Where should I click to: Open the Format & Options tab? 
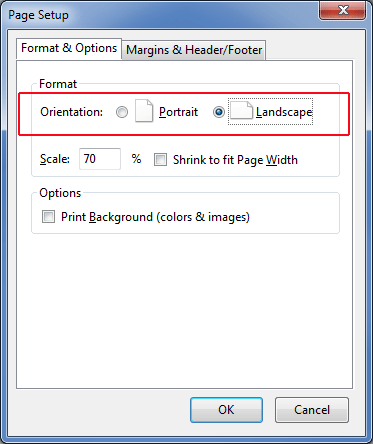coord(69,48)
